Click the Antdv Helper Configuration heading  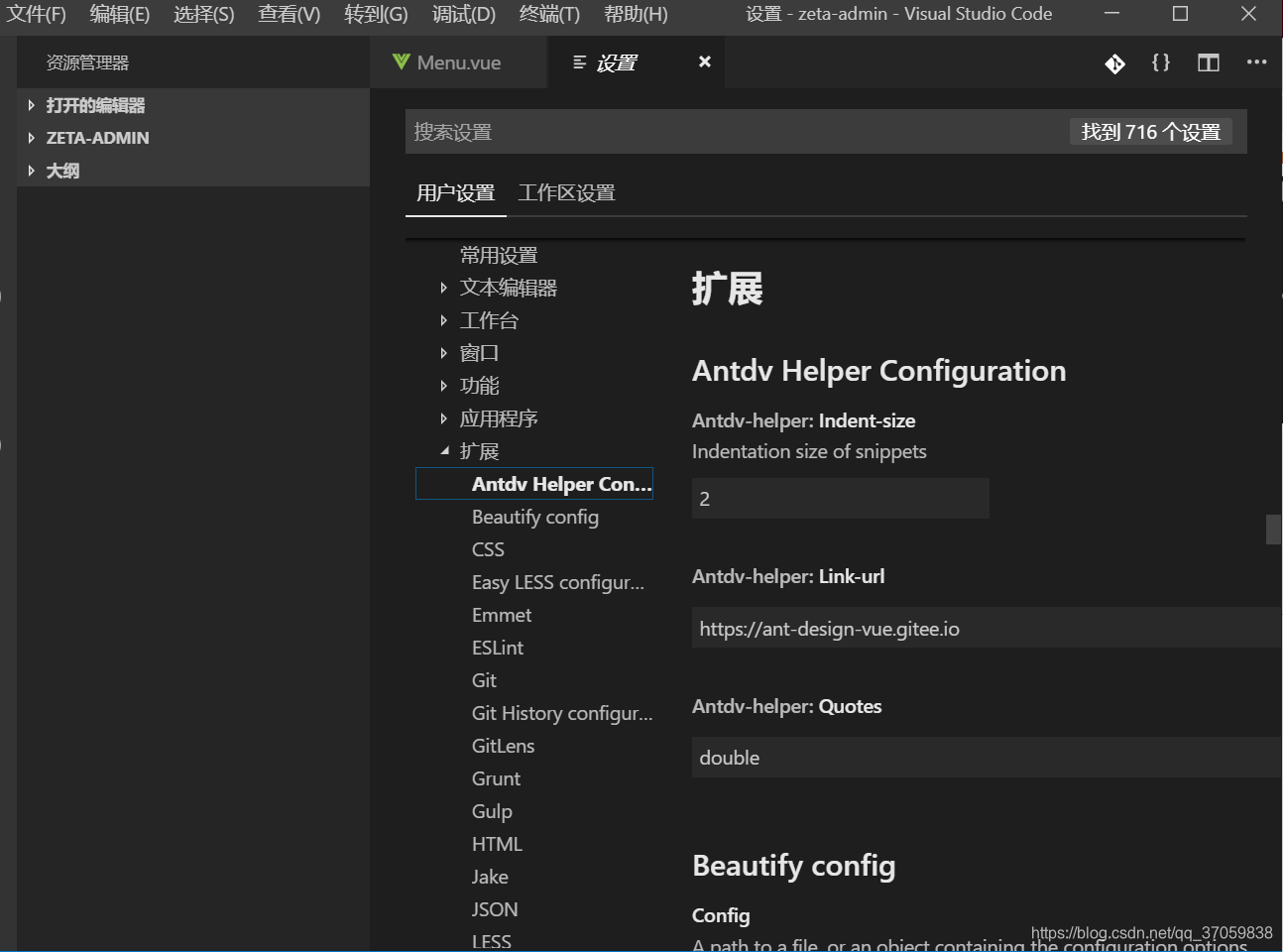[x=878, y=370]
